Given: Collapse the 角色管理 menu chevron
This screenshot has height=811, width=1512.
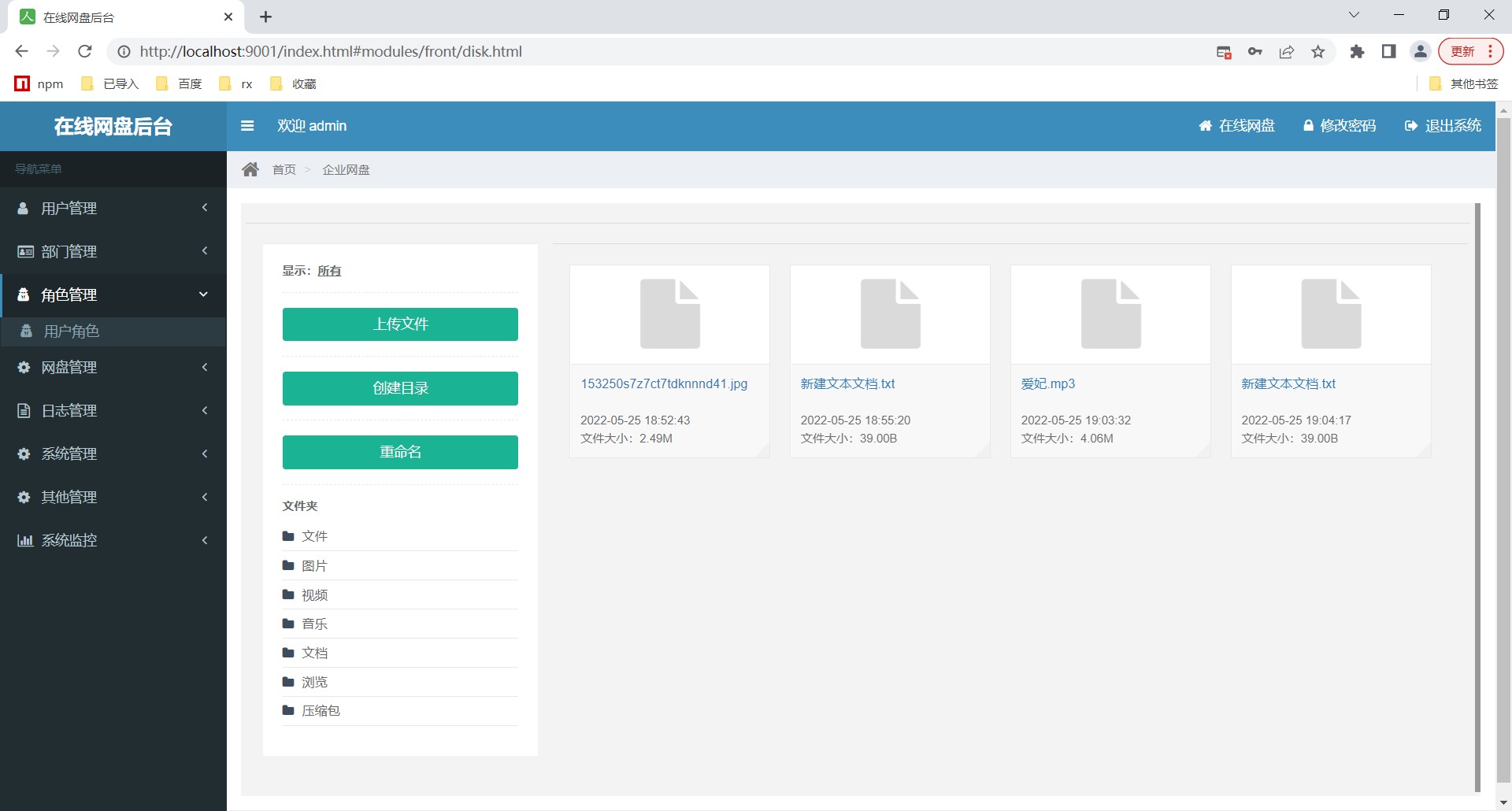Looking at the screenshot, I should tap(203, 294).
